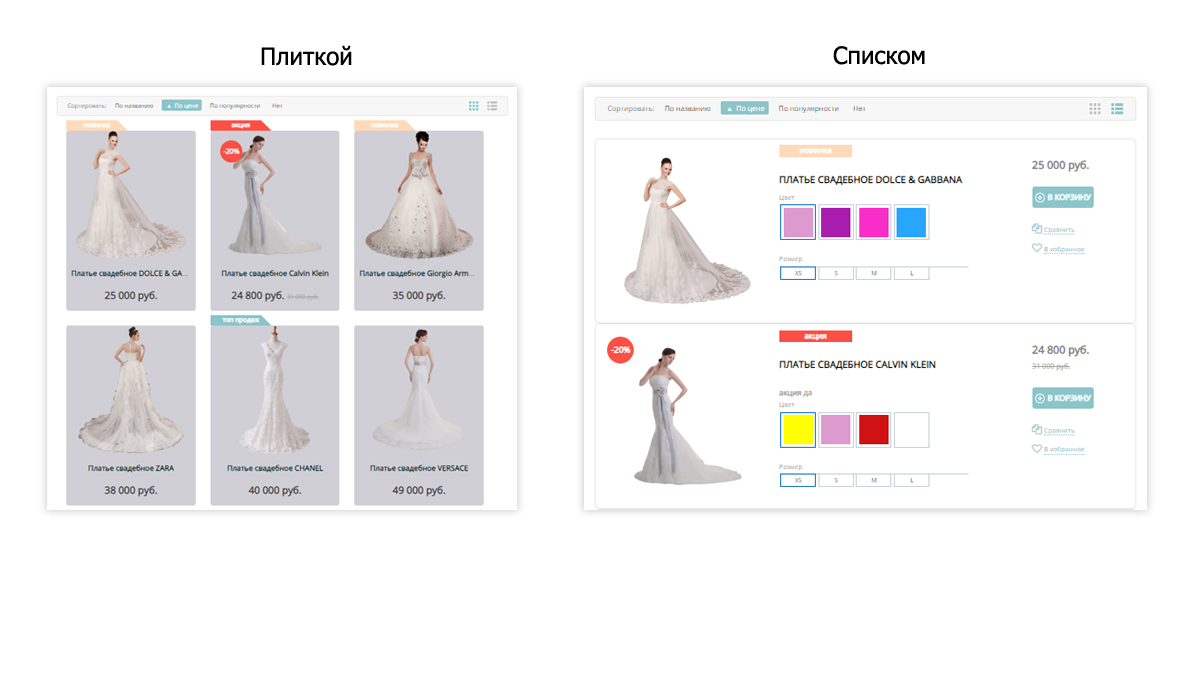Pick yellow color for Calvin Klein dress
The image size is (1200, 700).
point(798,430)
